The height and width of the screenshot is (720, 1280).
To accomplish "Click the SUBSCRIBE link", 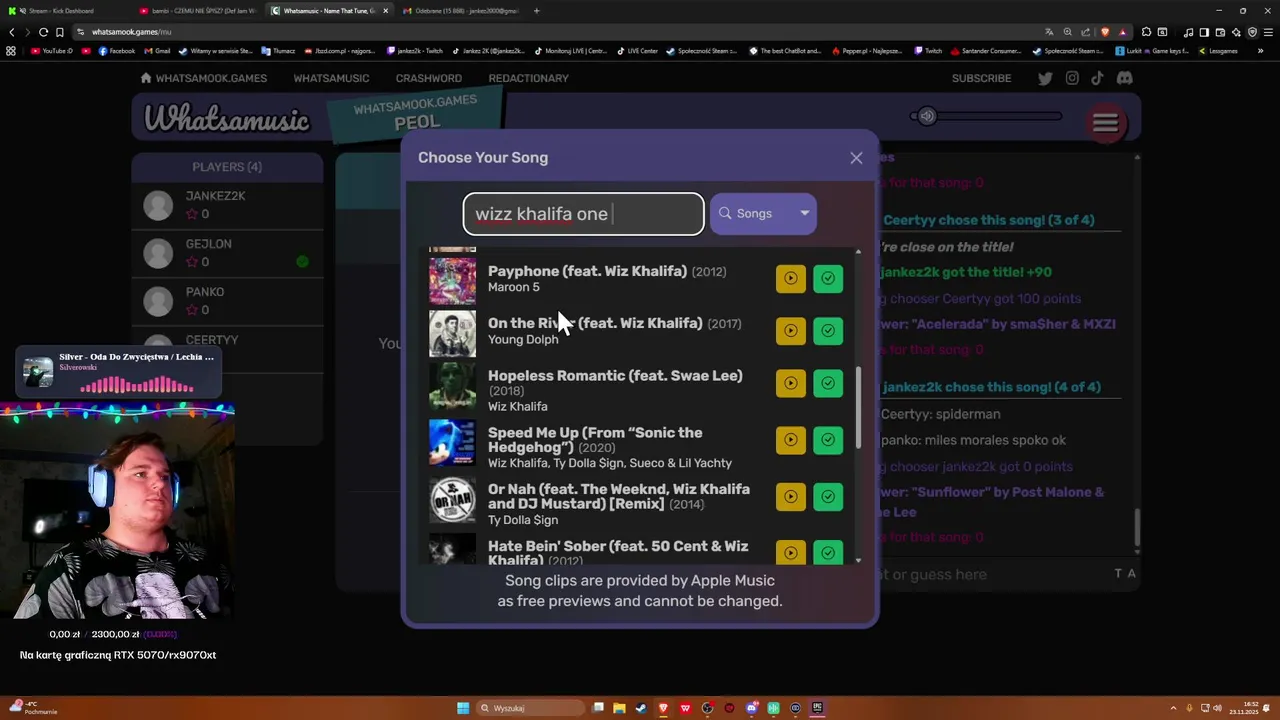I will (x=981, y=78).
